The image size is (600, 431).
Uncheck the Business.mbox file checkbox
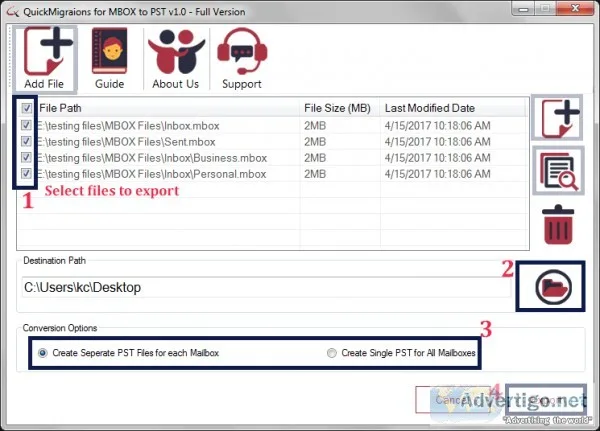coord(26,157)
